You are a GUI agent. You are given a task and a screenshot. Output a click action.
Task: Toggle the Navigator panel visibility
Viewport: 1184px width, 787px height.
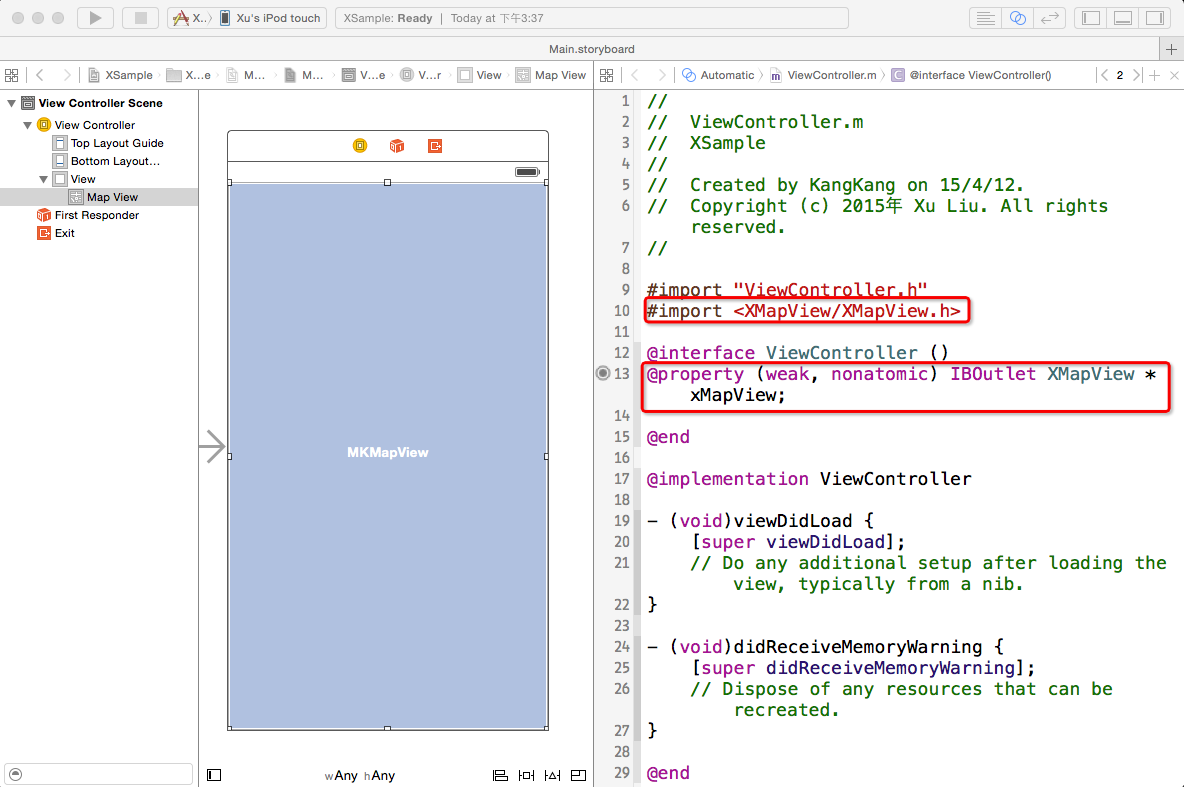(1092, 18)
